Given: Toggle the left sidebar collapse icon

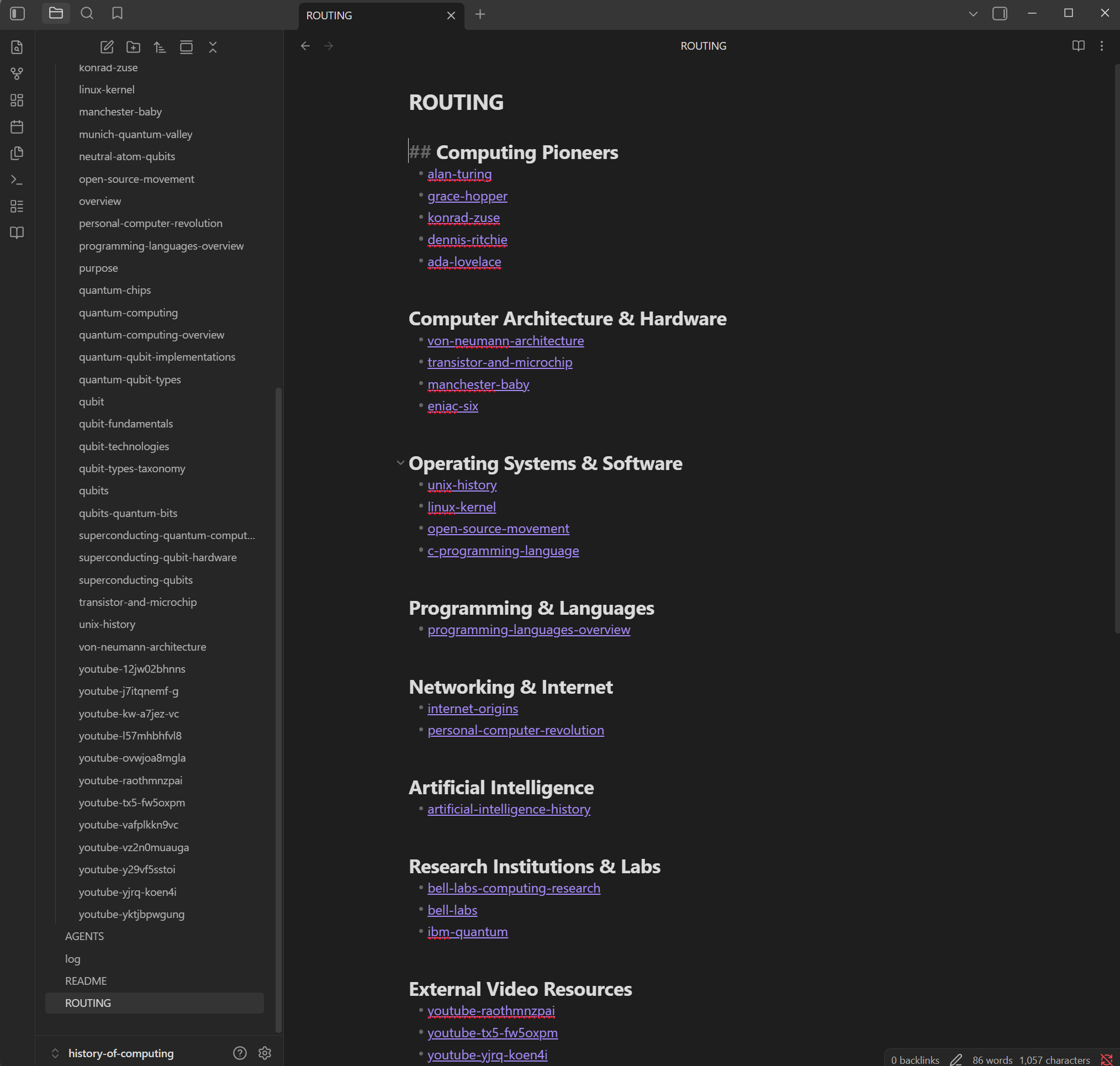Looking at the screenshot, I should [18, 13].
